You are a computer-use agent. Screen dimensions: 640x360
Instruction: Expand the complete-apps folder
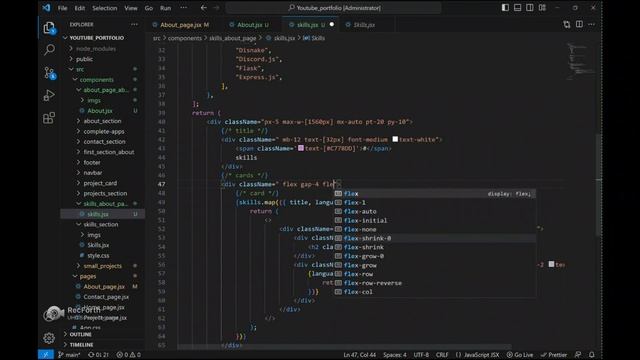[x=104, y=131]
